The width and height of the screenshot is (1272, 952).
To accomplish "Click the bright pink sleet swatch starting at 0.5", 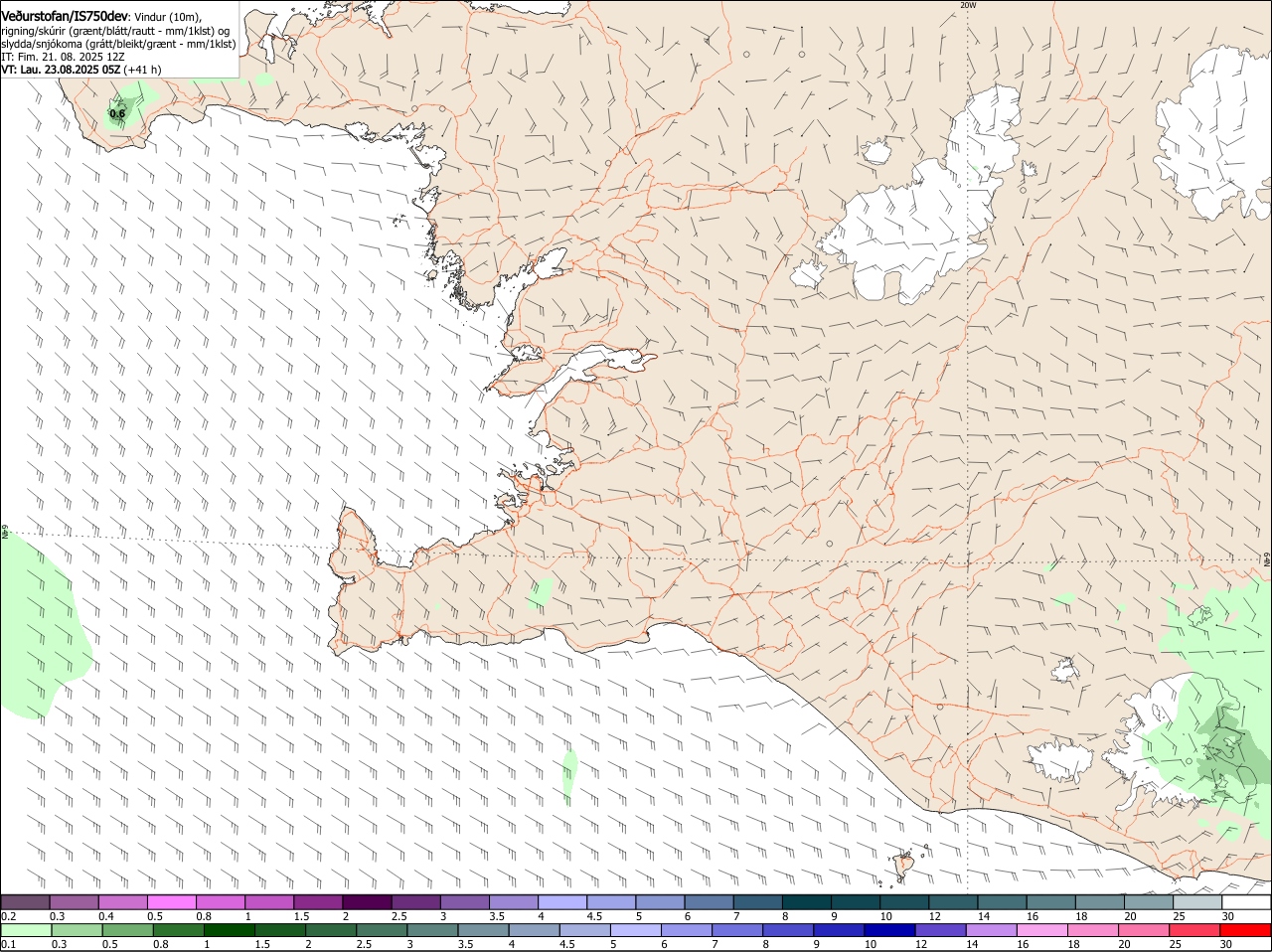I will click(171, 902).
